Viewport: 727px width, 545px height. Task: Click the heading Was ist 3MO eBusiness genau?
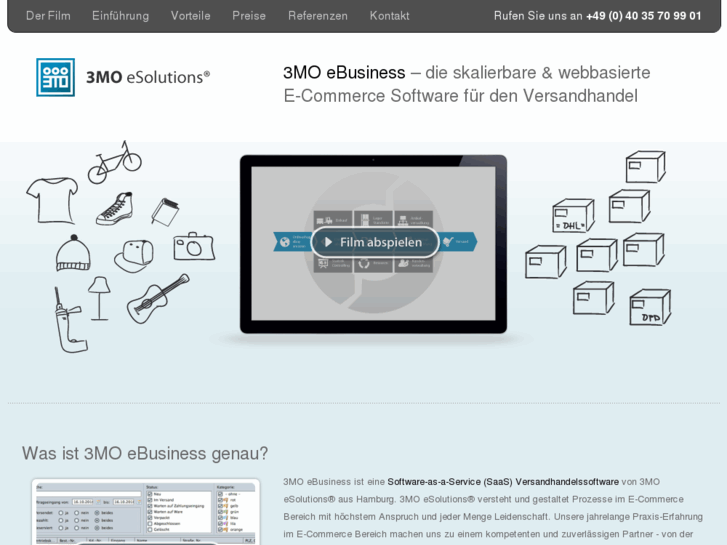click(x=145, y=453)
